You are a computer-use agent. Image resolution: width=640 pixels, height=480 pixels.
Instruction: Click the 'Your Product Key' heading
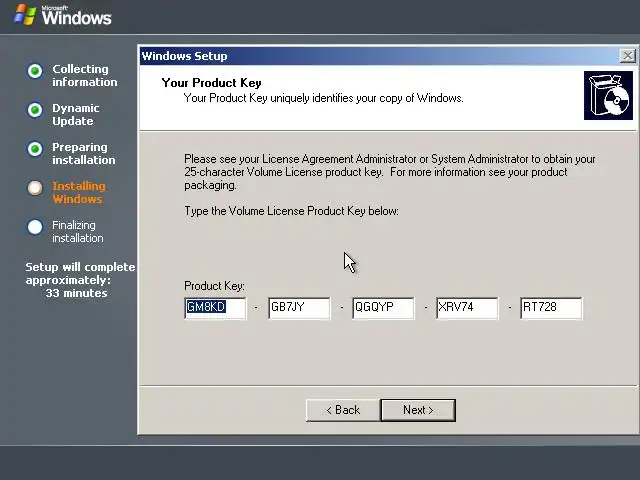click(211, 83)
